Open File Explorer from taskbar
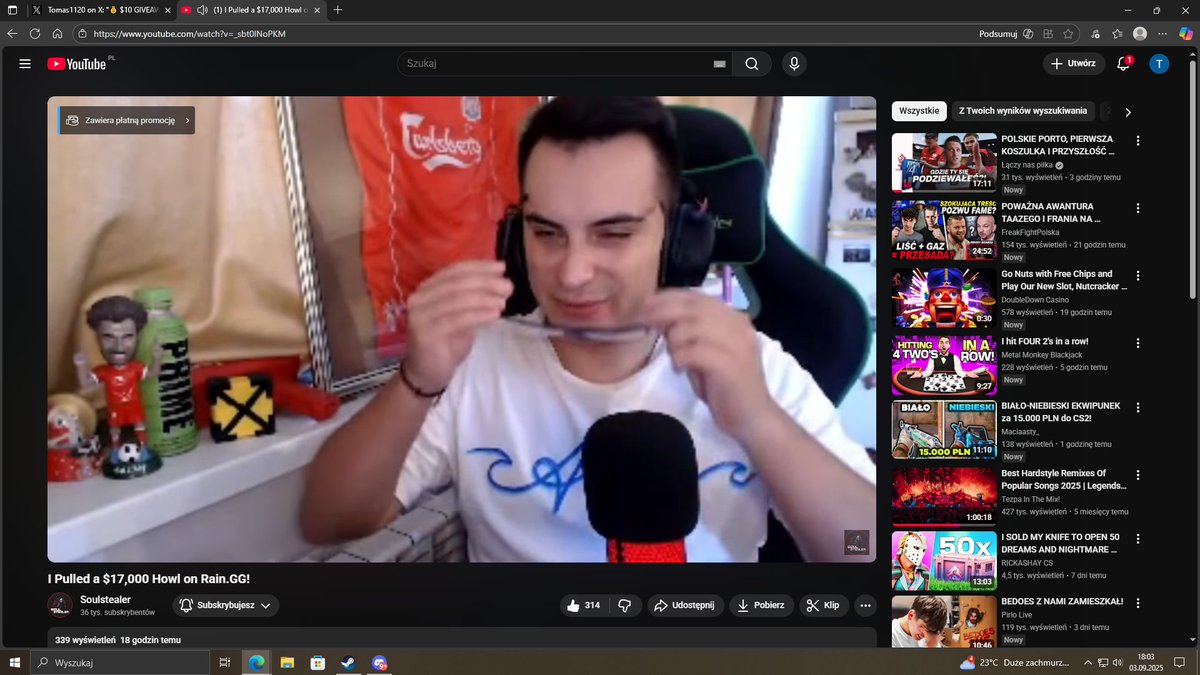Viewport: 1200px width, 675px height. coord(286,662)
